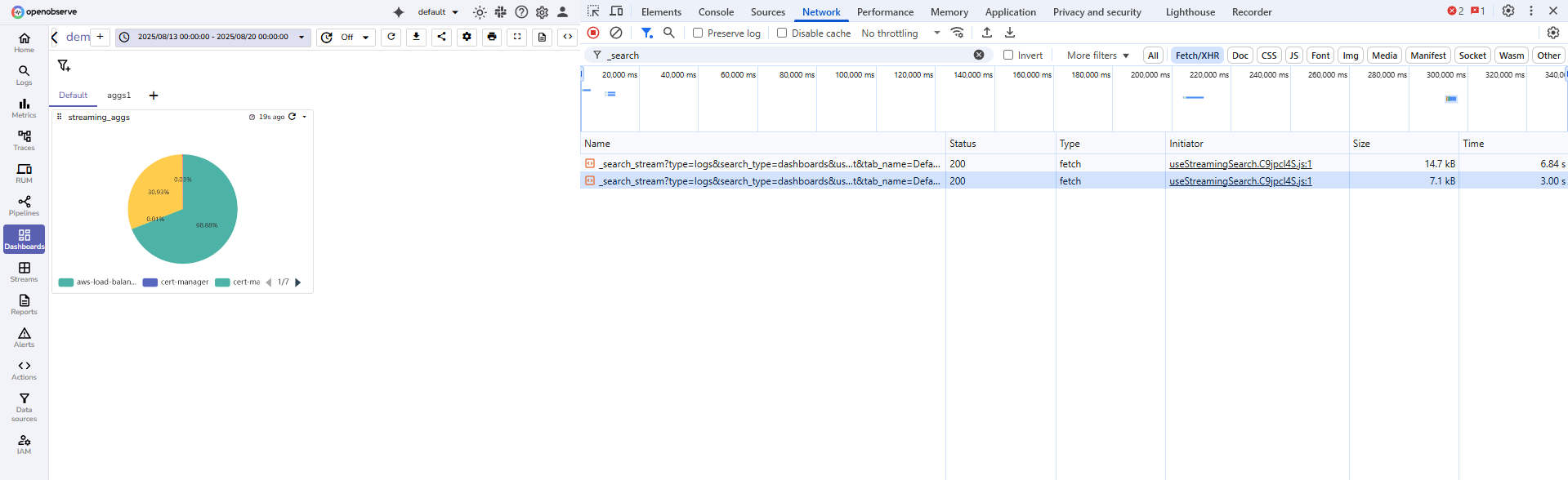This screenshot has height=480, width=1568.
Task: Select the Fetch/XHR request type filter
Action: tap(1197, 56)
